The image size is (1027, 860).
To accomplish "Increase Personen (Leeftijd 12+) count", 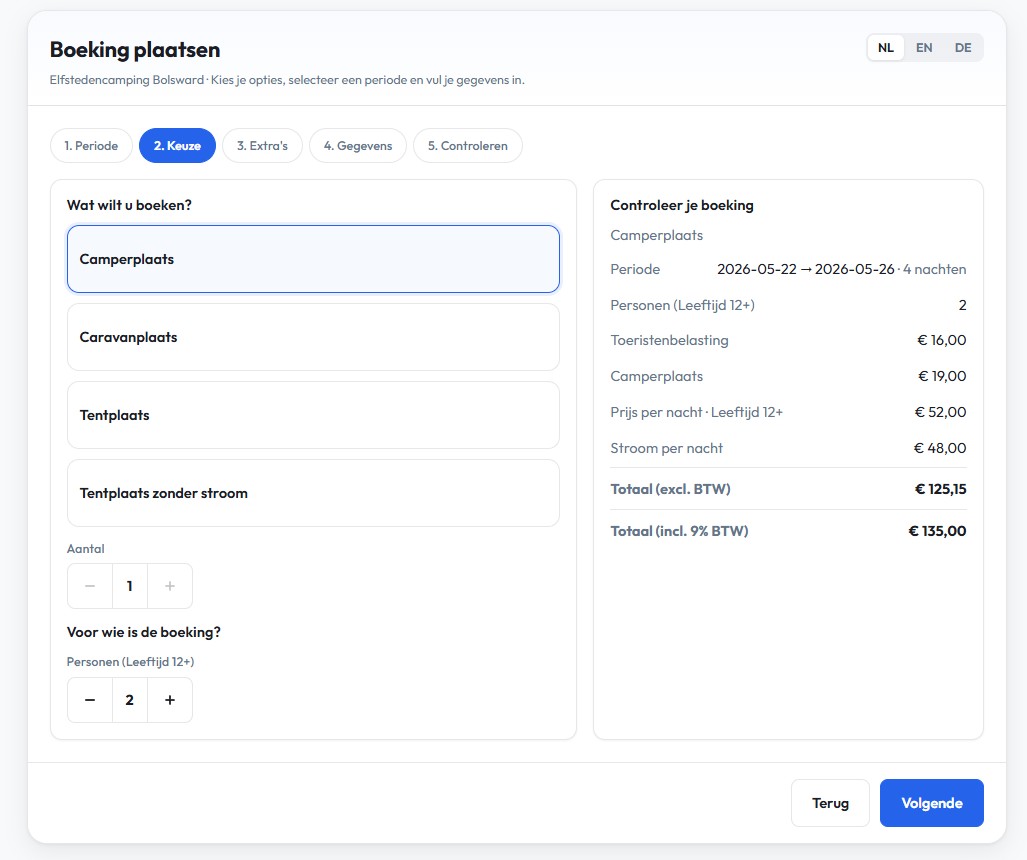I will pos(169,700).
